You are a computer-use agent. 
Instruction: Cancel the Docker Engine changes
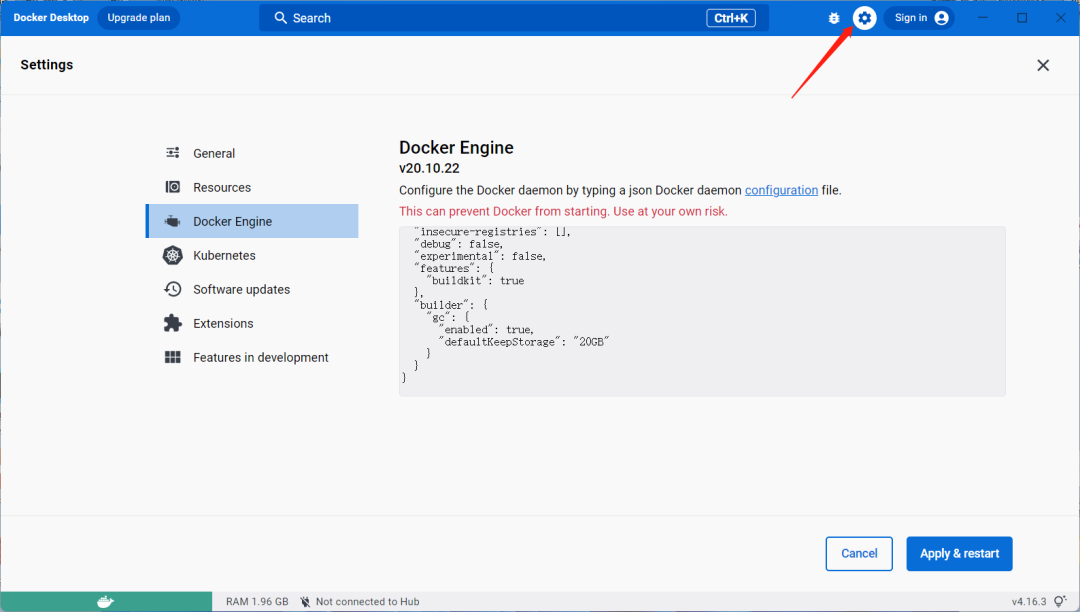click(858, 553)
